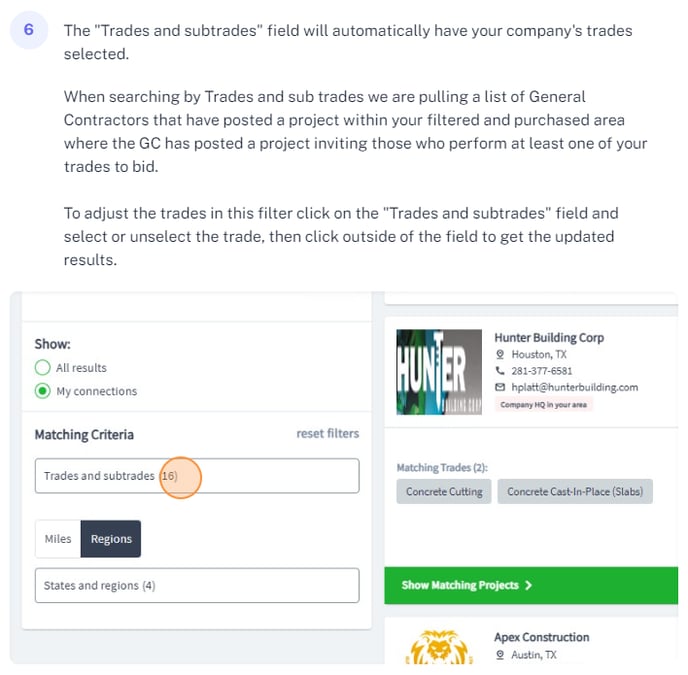
Task: Click the Concrete Cutting trade tag
Action: click(x=444, y=492)
